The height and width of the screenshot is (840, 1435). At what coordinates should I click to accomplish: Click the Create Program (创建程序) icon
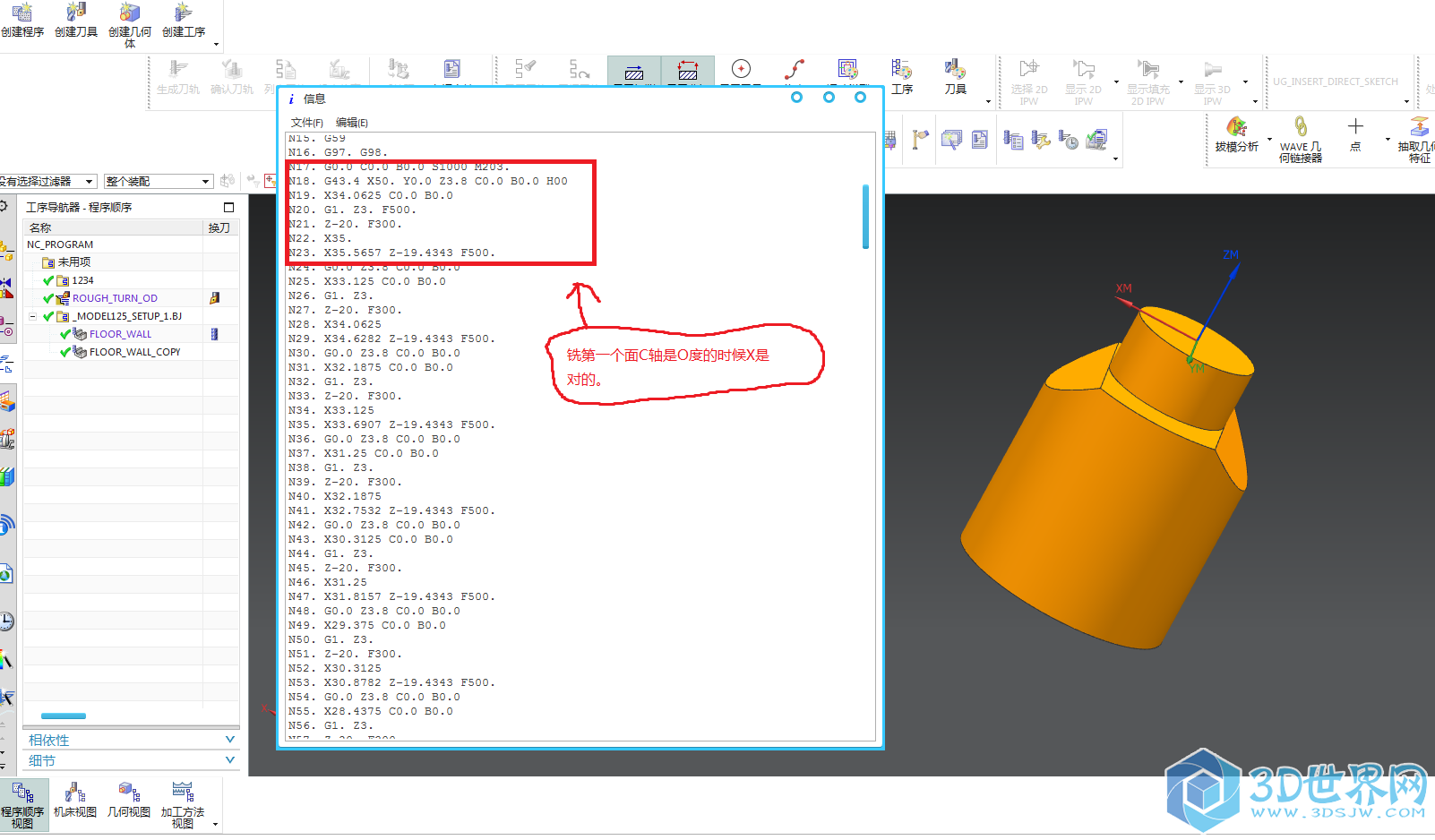(x=22, y=13)
